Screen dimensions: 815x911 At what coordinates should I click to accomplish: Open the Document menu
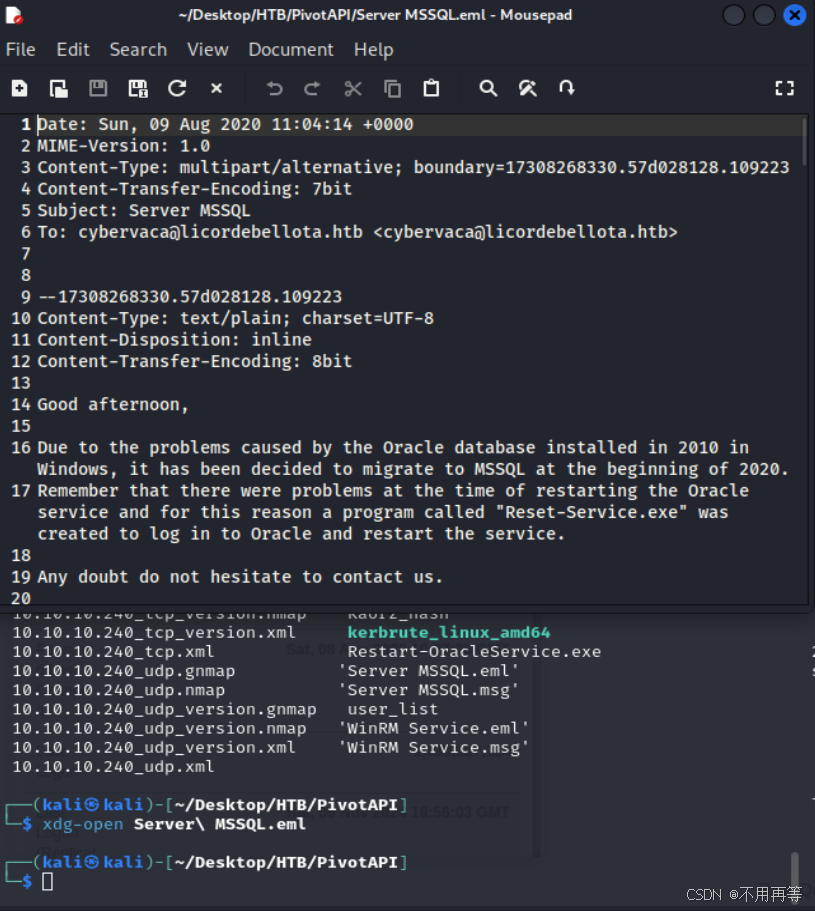click(x=291, y=50)
